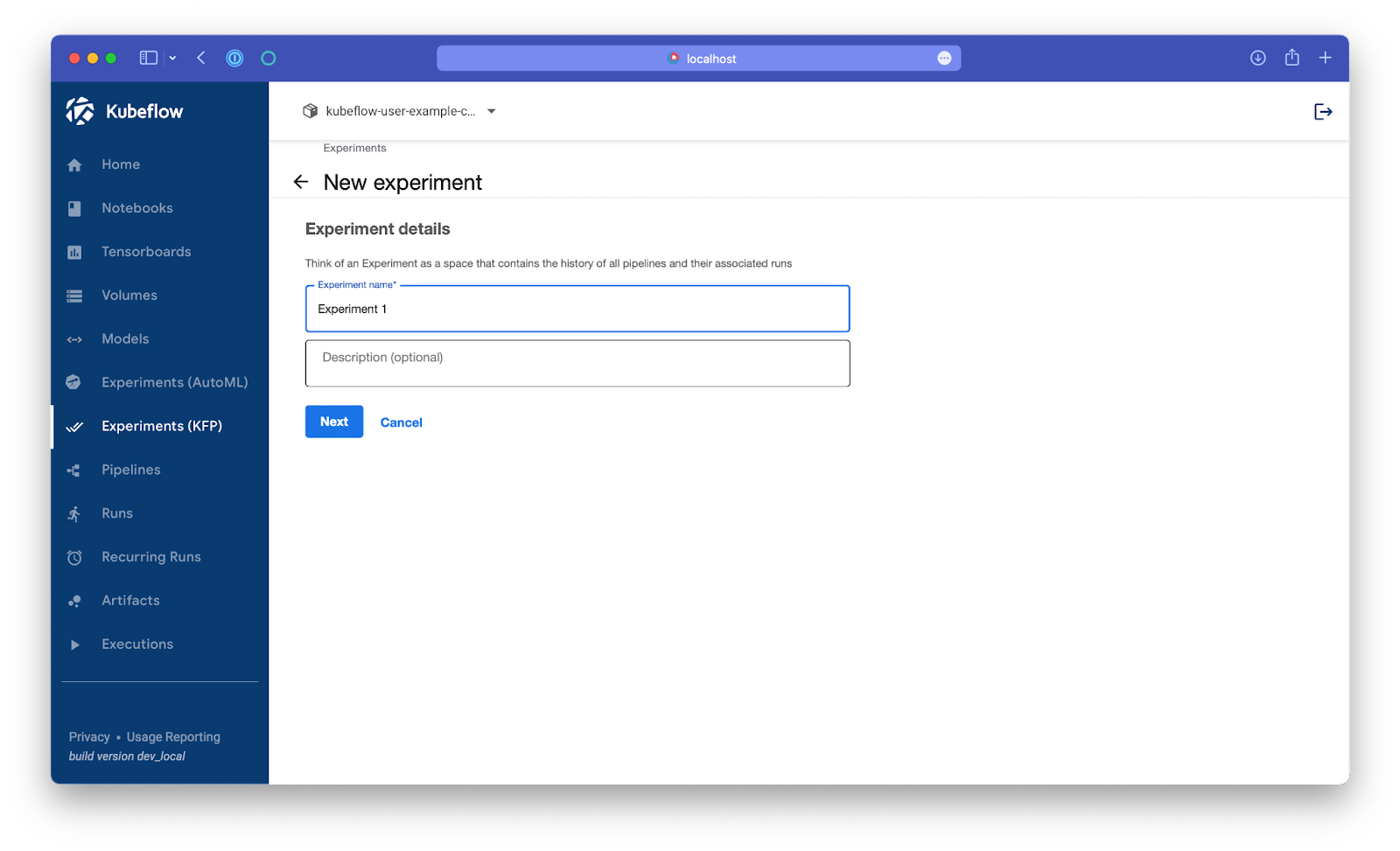The height and width of the screenshot is (851, 1400).
Task: Click the Pipelines node icon
Action: coord(74,471)
